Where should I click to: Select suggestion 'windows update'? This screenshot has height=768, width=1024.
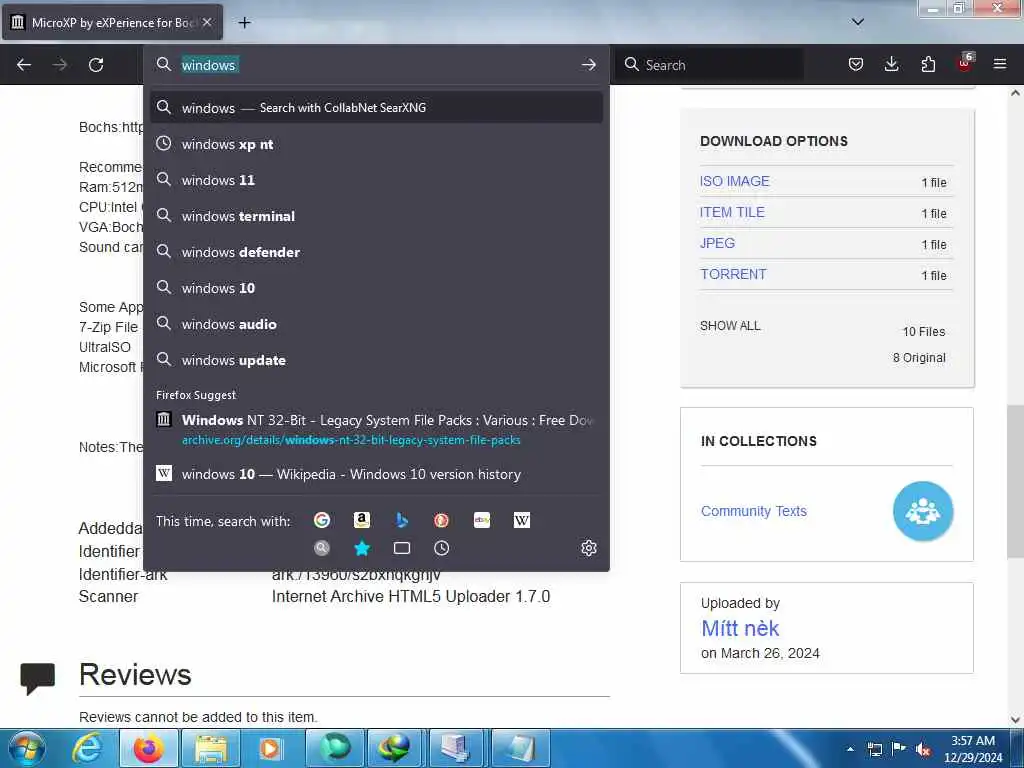376,360
